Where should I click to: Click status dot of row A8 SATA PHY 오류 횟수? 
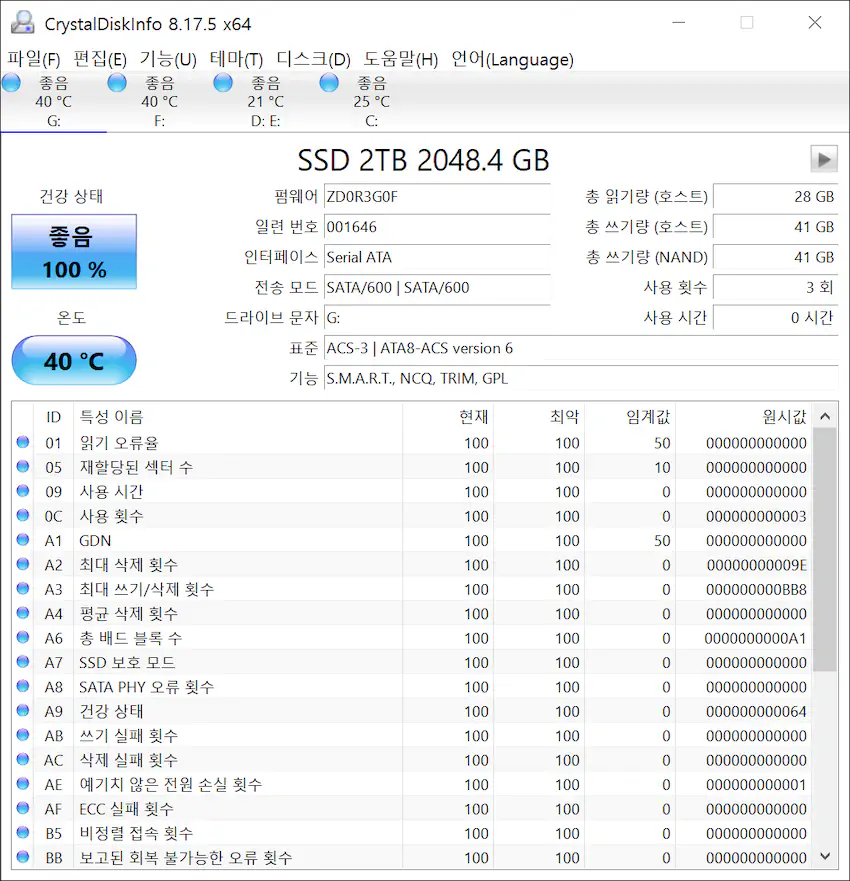pyautogui.click(x=23, y=686)
